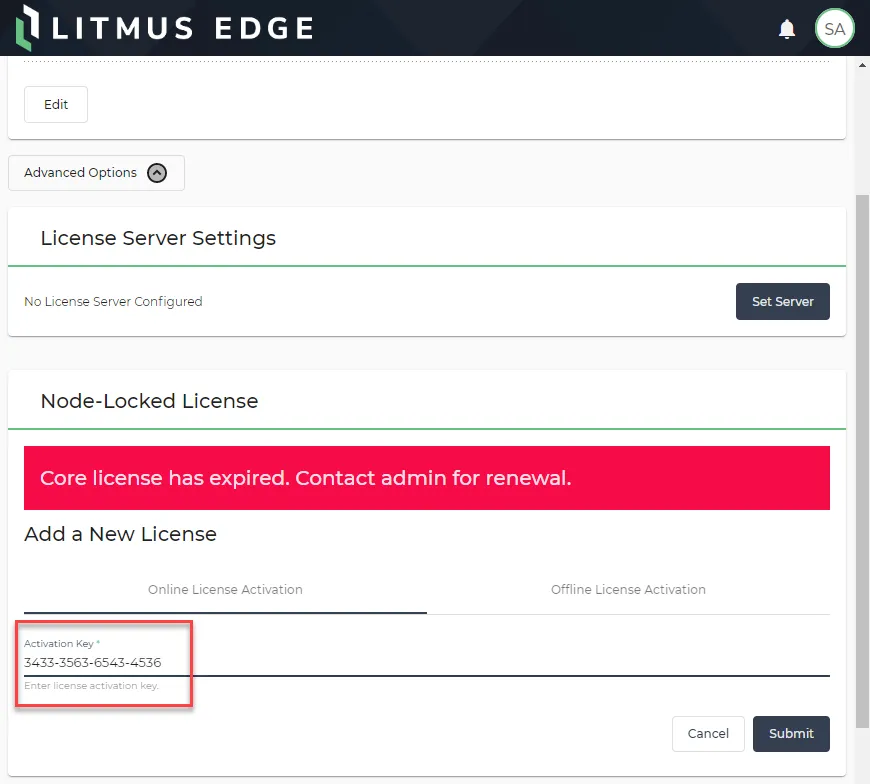The image size is (870, 784).
Task: Click Set Server button
Action: 782,301
